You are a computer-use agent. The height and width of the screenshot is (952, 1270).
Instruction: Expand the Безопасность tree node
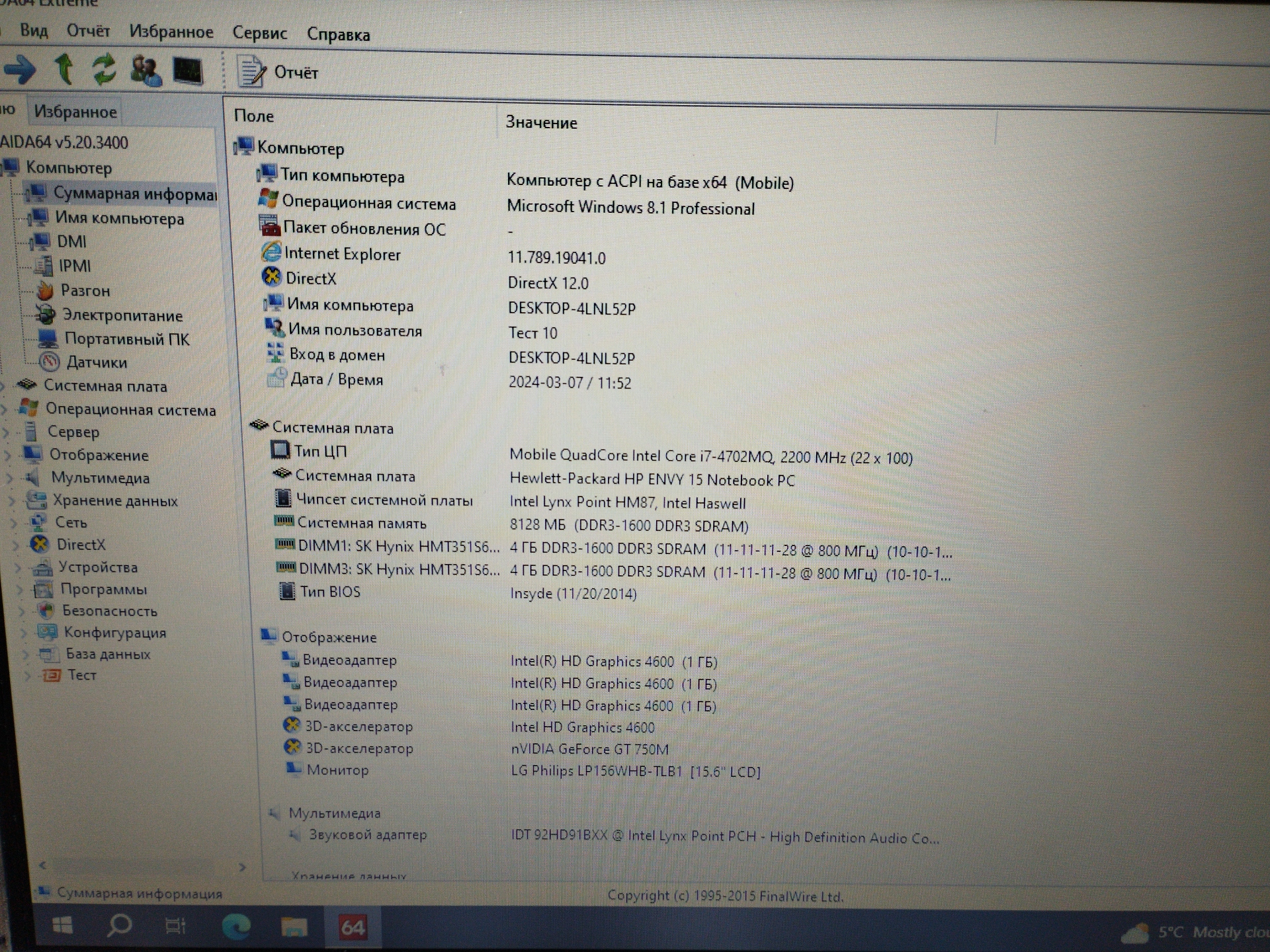point(23,611)
